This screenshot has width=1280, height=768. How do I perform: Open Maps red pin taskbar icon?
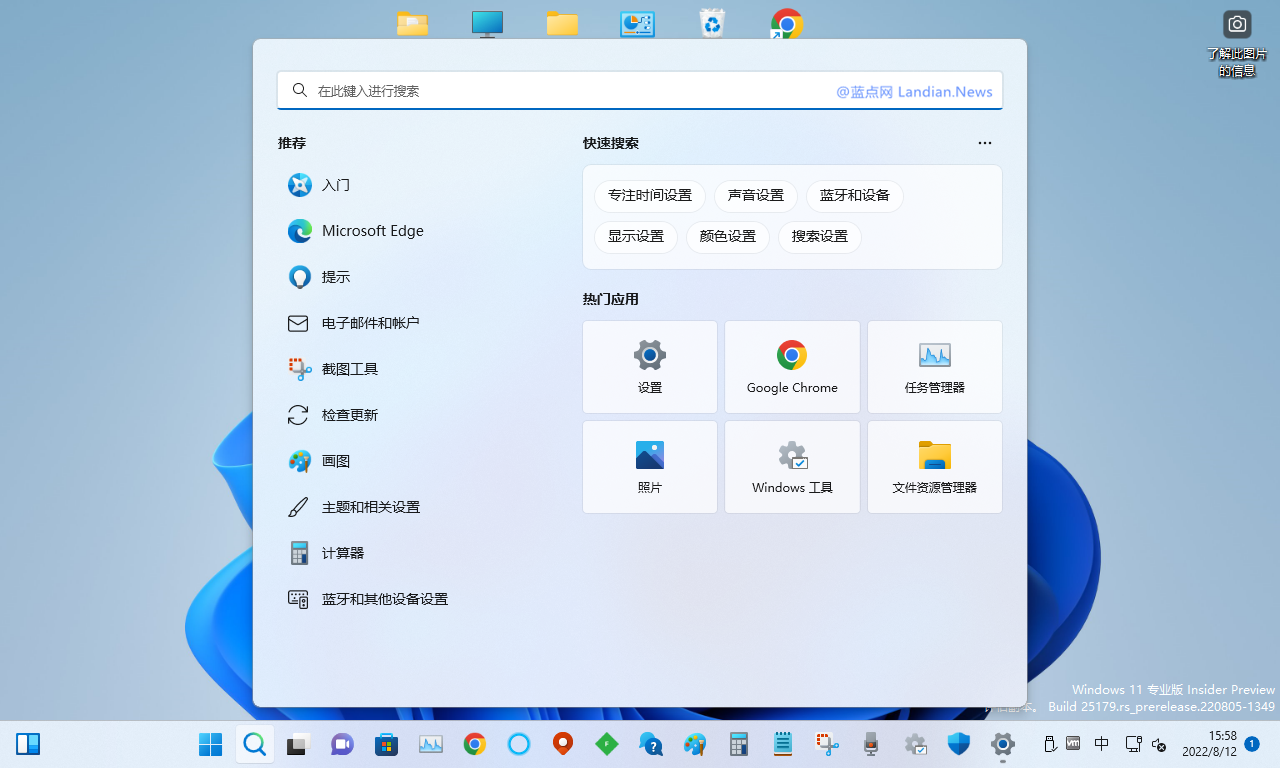click(563, 744)
